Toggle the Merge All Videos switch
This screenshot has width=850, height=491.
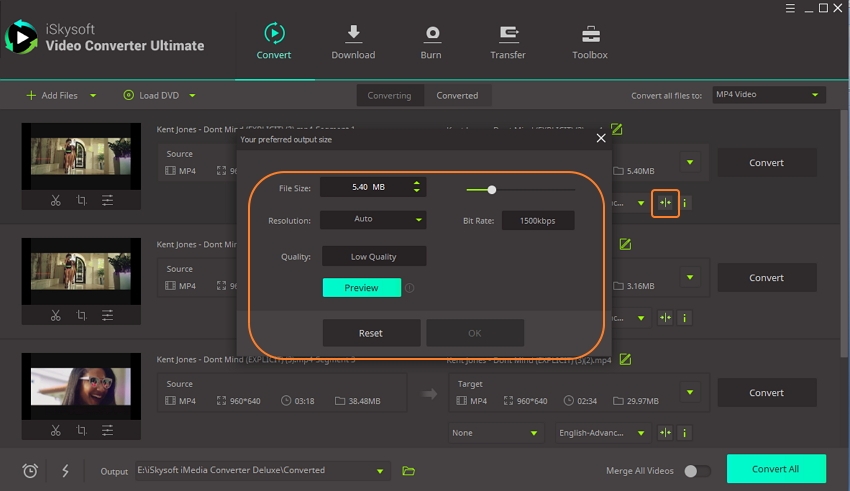click(x=697, y=471)
